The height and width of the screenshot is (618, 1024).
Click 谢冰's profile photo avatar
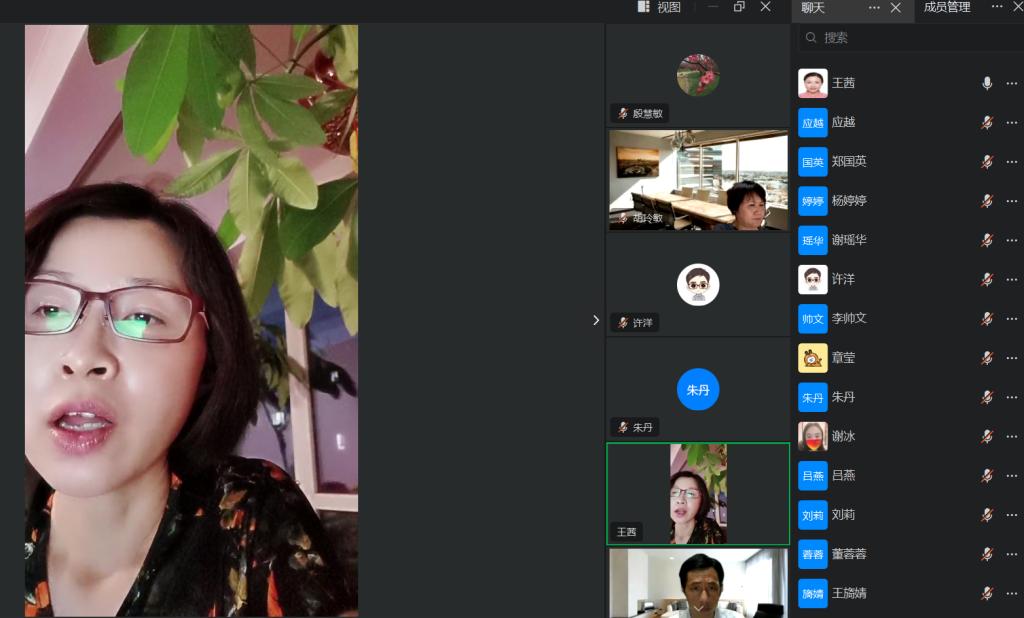813,436
